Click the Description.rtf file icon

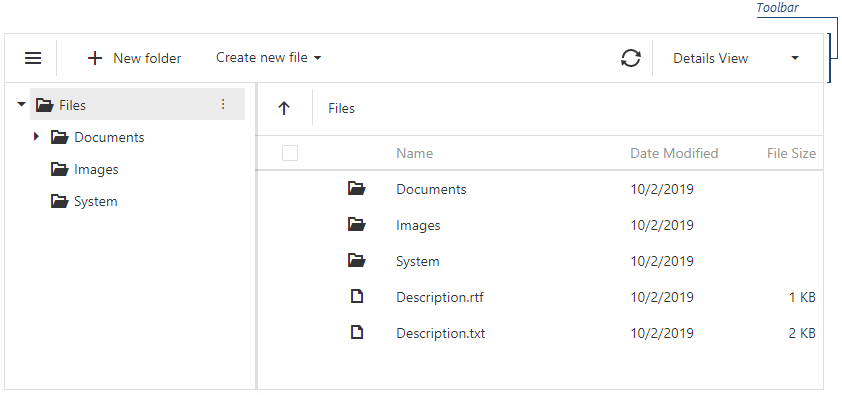357,296
